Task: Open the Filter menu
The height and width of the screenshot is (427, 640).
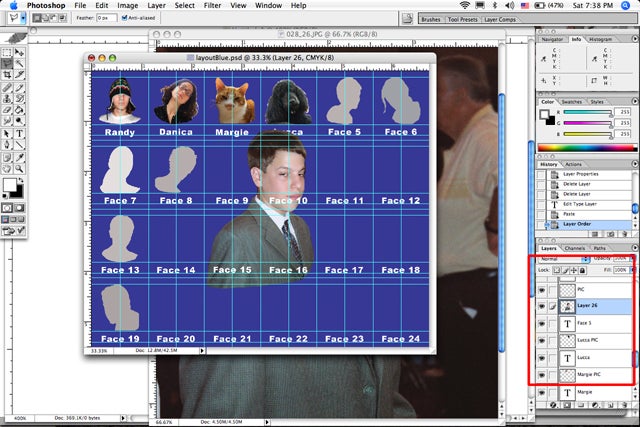Action: (212, 5)
